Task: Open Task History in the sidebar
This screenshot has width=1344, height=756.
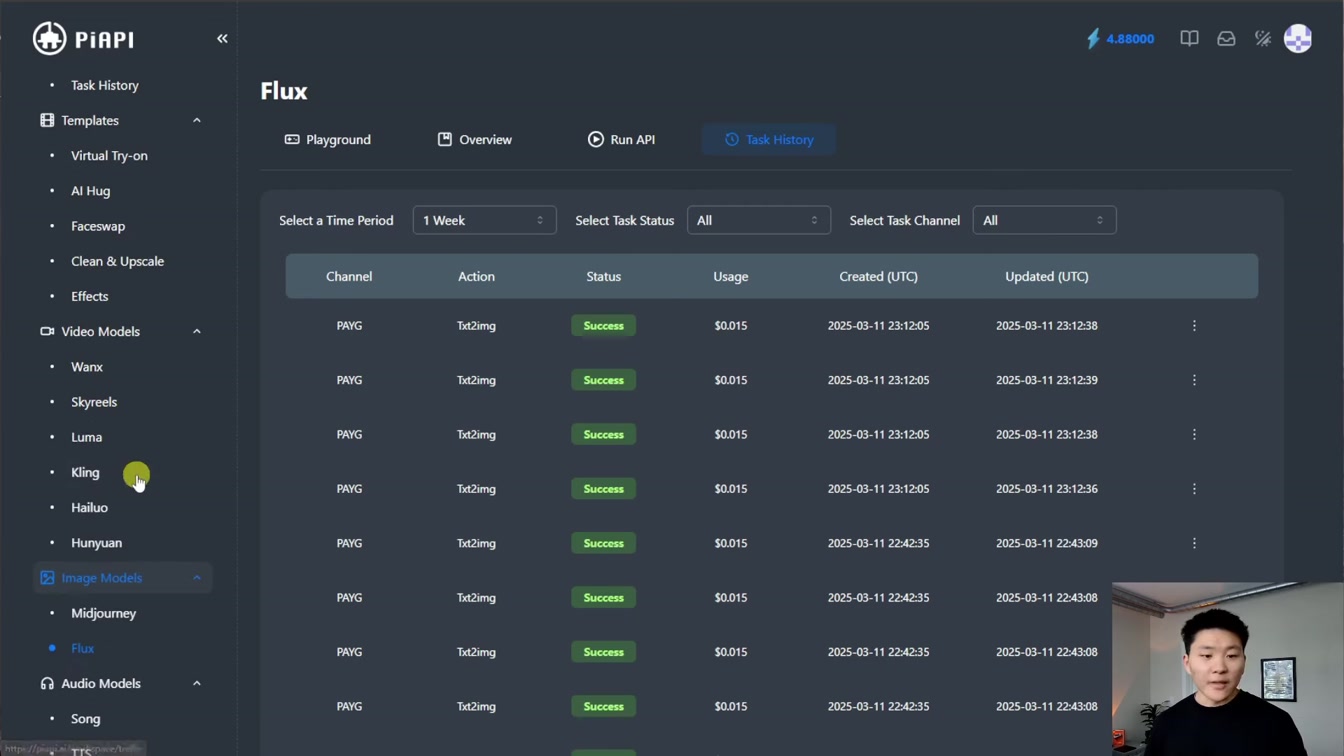Action: pos(105,85)
